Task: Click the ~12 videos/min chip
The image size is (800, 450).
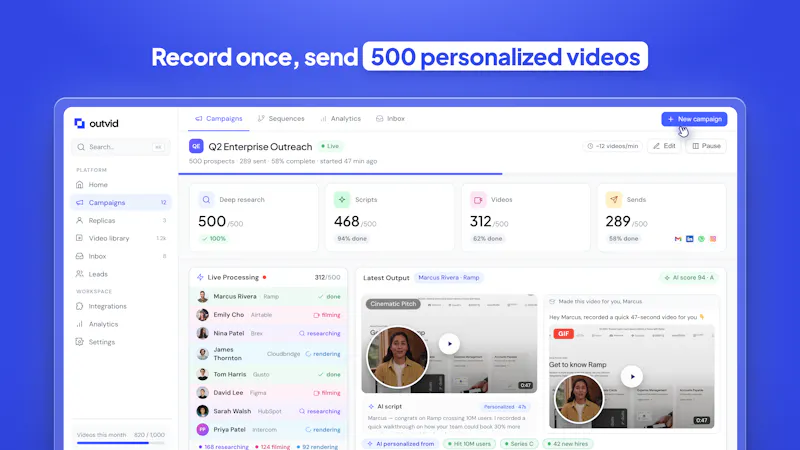Action: click(612, 146)
